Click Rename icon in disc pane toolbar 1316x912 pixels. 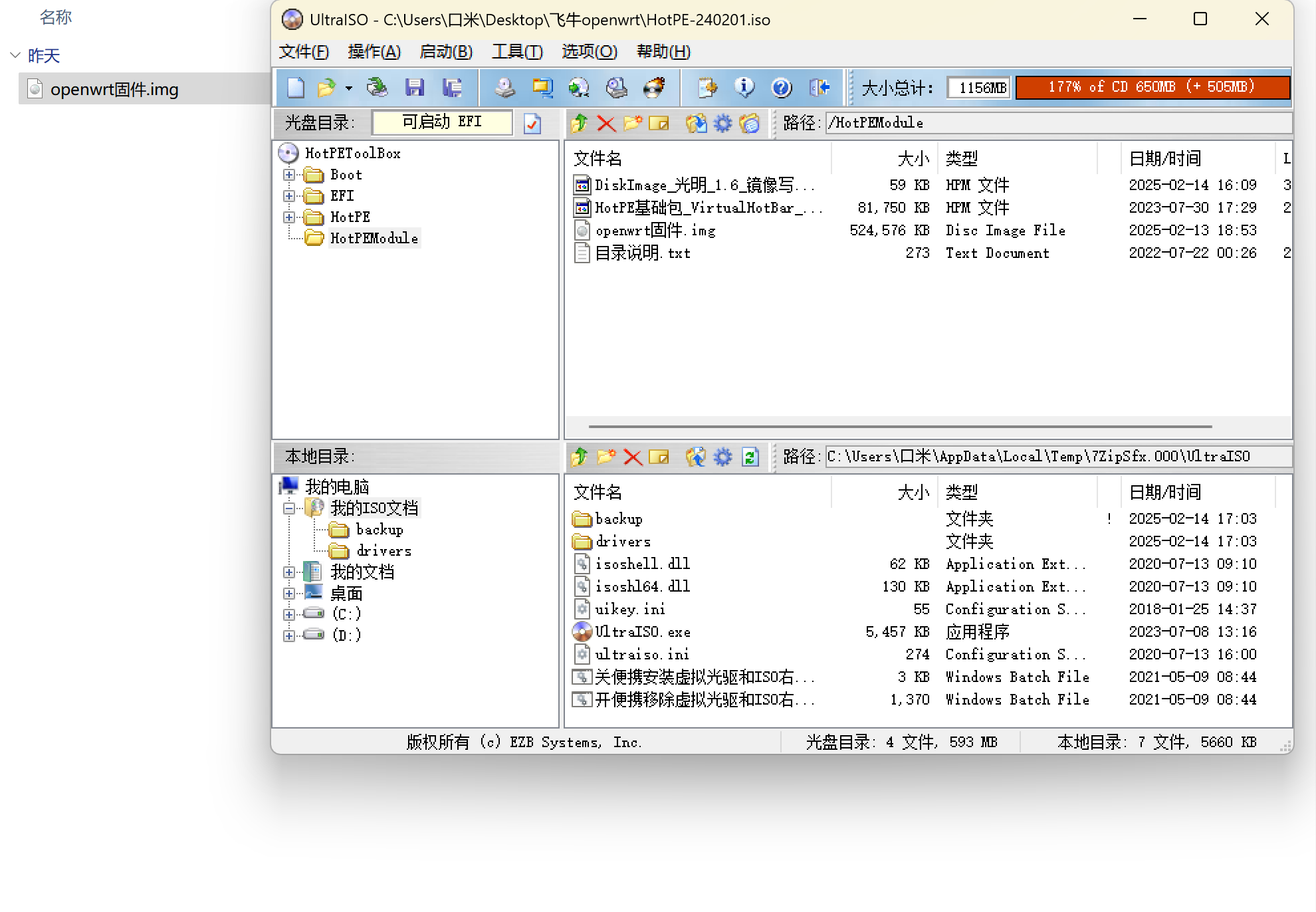point(659,123)
